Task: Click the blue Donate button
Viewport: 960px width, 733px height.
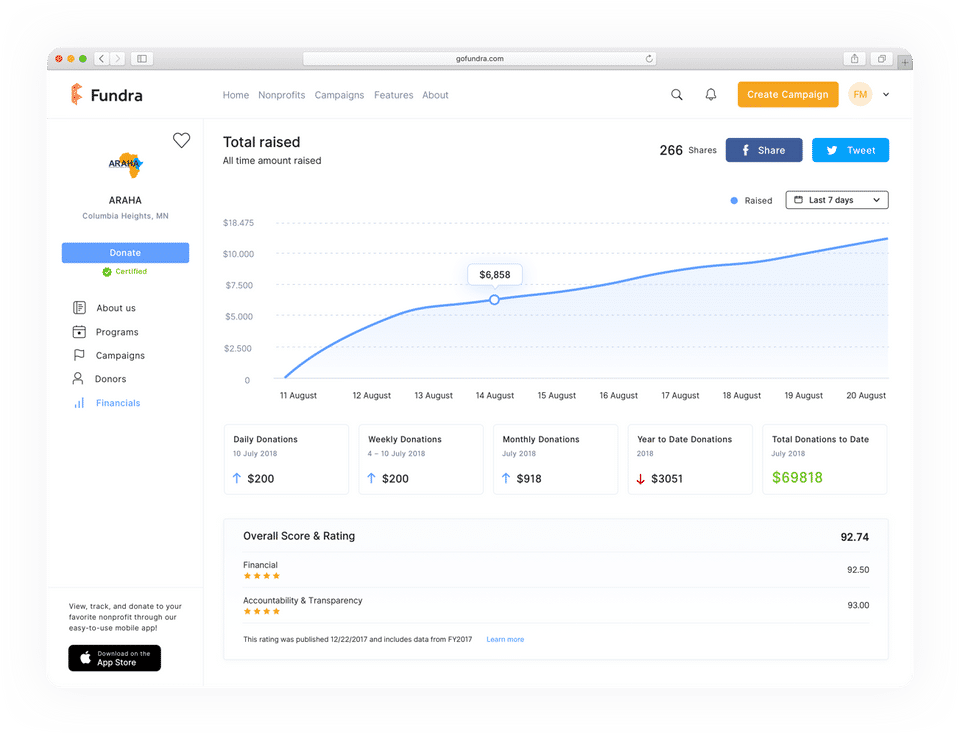Action: pyautogui.click(x=126, y=252)
